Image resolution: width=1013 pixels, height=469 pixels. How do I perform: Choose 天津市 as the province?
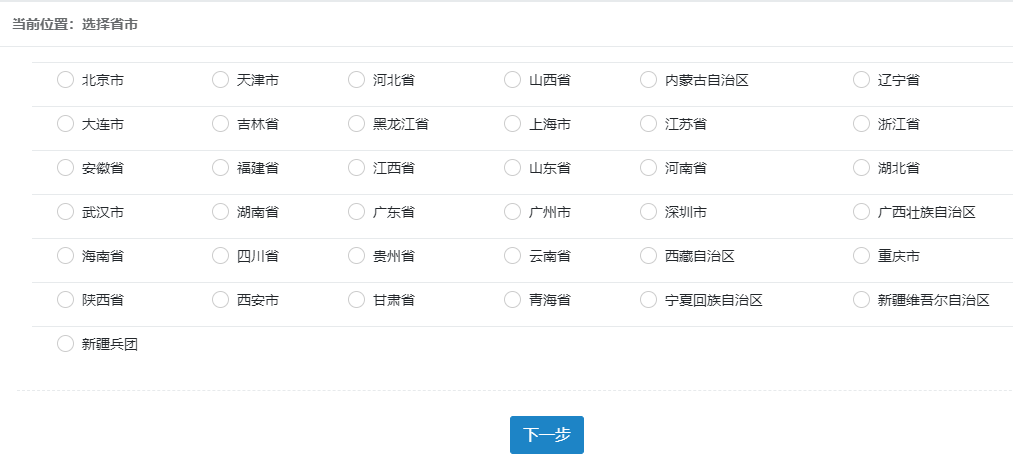[x=221, y=80]
